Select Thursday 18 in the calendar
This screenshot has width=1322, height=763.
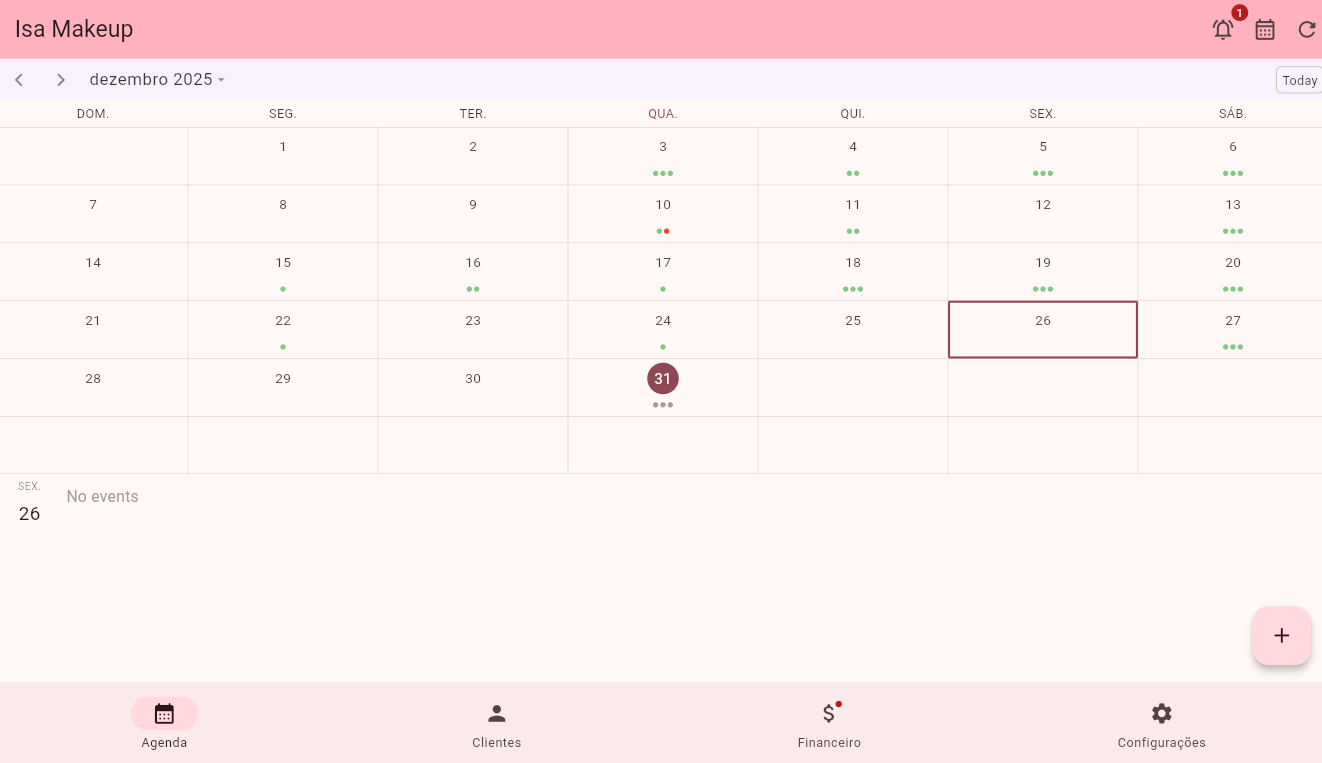tap(852, 271)
